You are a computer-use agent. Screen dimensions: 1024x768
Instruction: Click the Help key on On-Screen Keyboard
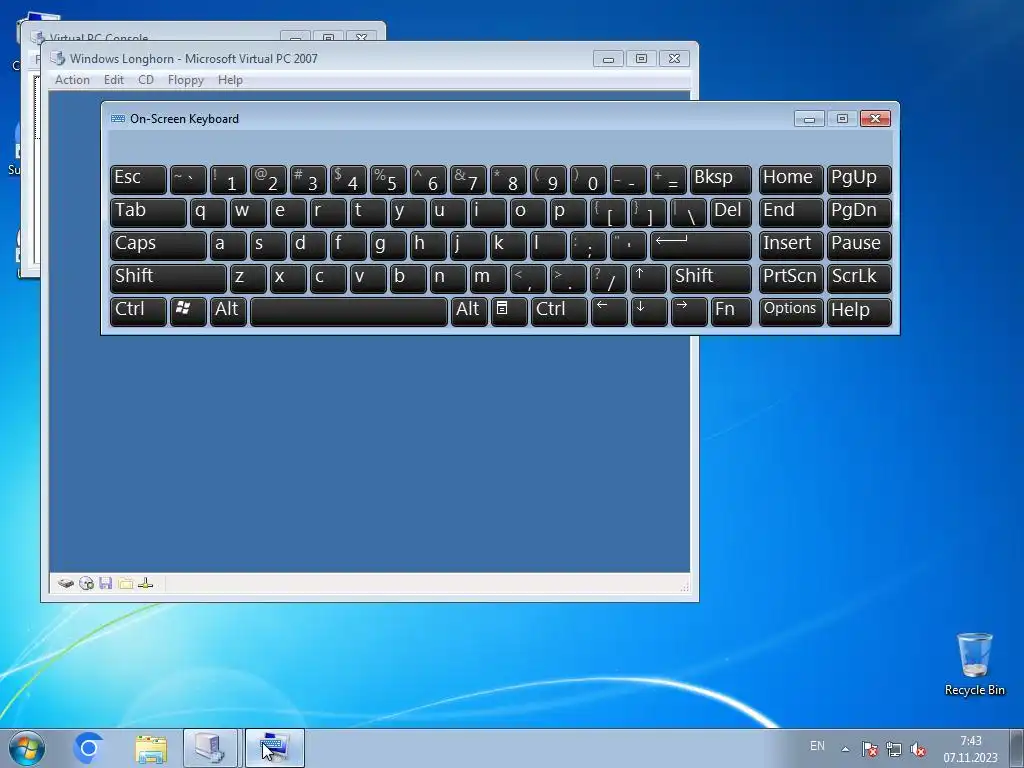click(x=859, y=311)
